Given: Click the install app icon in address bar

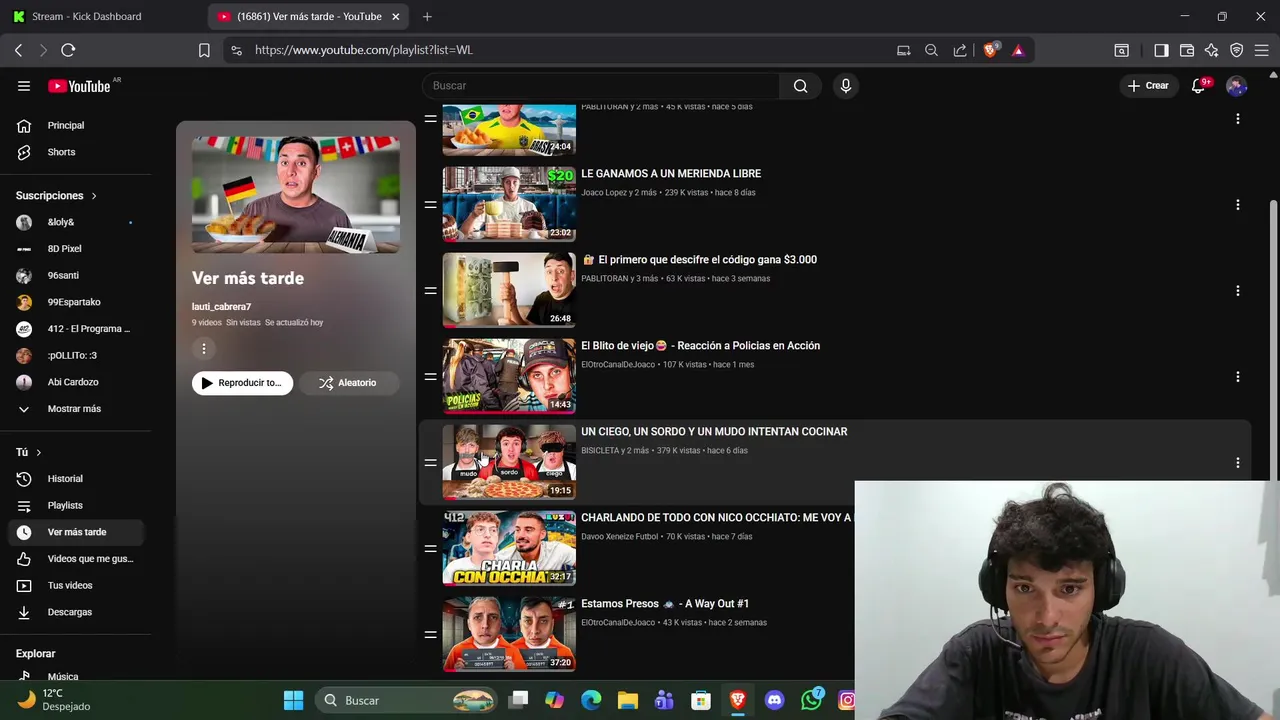Looking at the screenshot, I should tap(903, 50).
